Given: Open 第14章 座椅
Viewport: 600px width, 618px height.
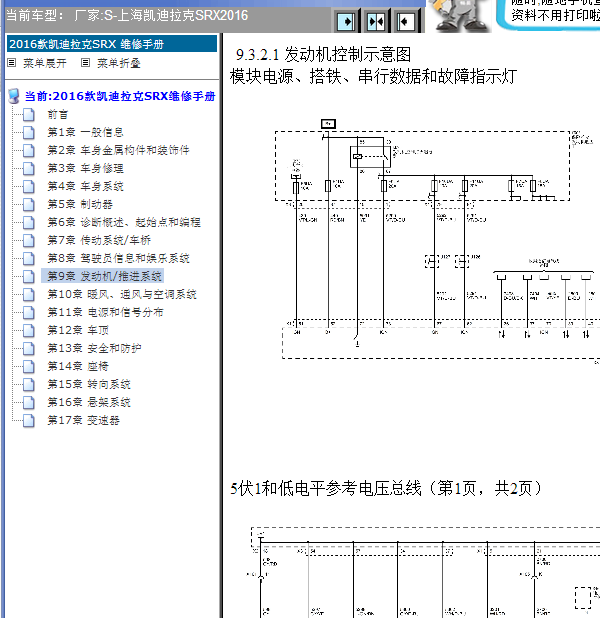Looking at the screenshot, I should [78, 366].
